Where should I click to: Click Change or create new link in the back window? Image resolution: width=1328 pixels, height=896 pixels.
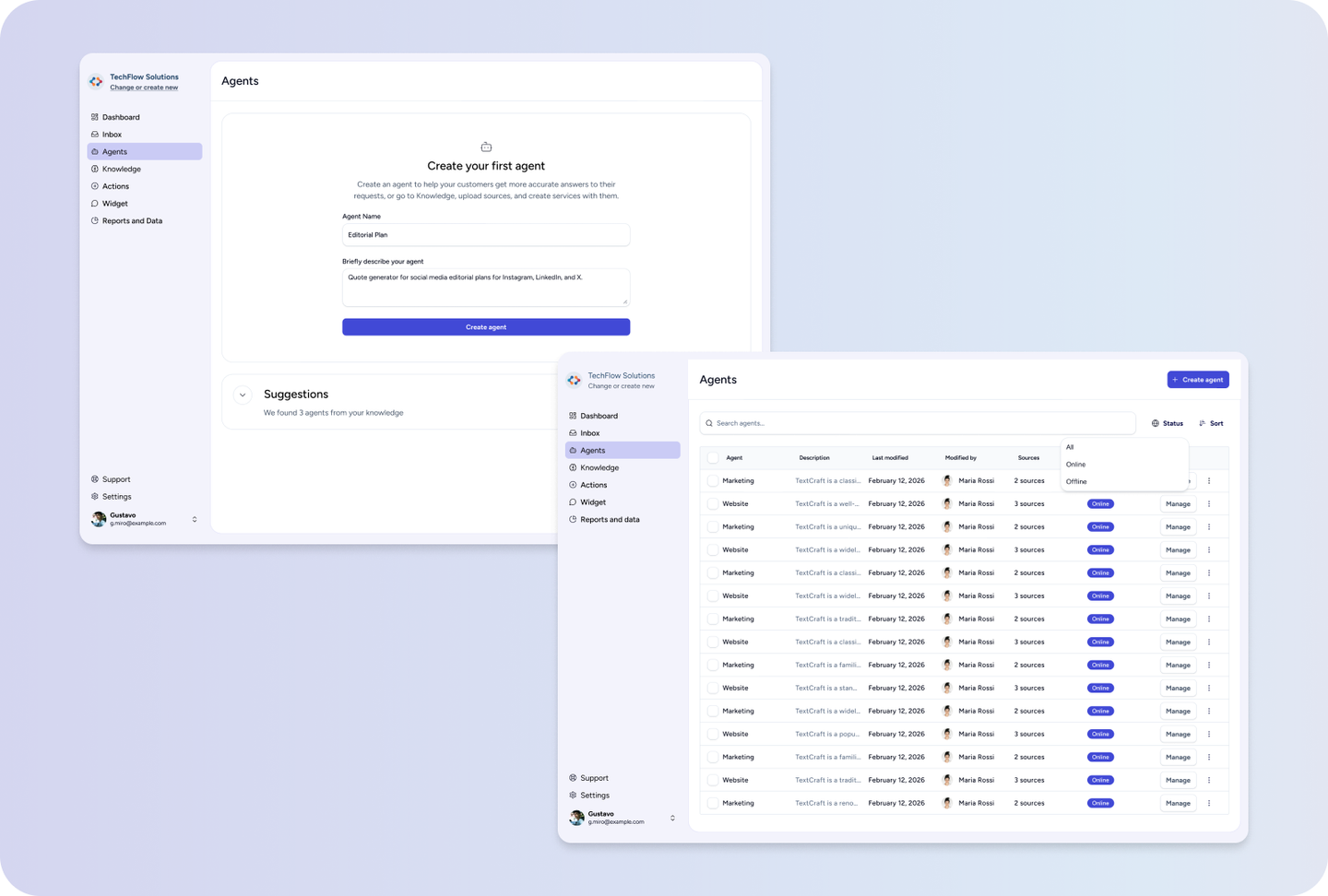(x=144, y=88)
